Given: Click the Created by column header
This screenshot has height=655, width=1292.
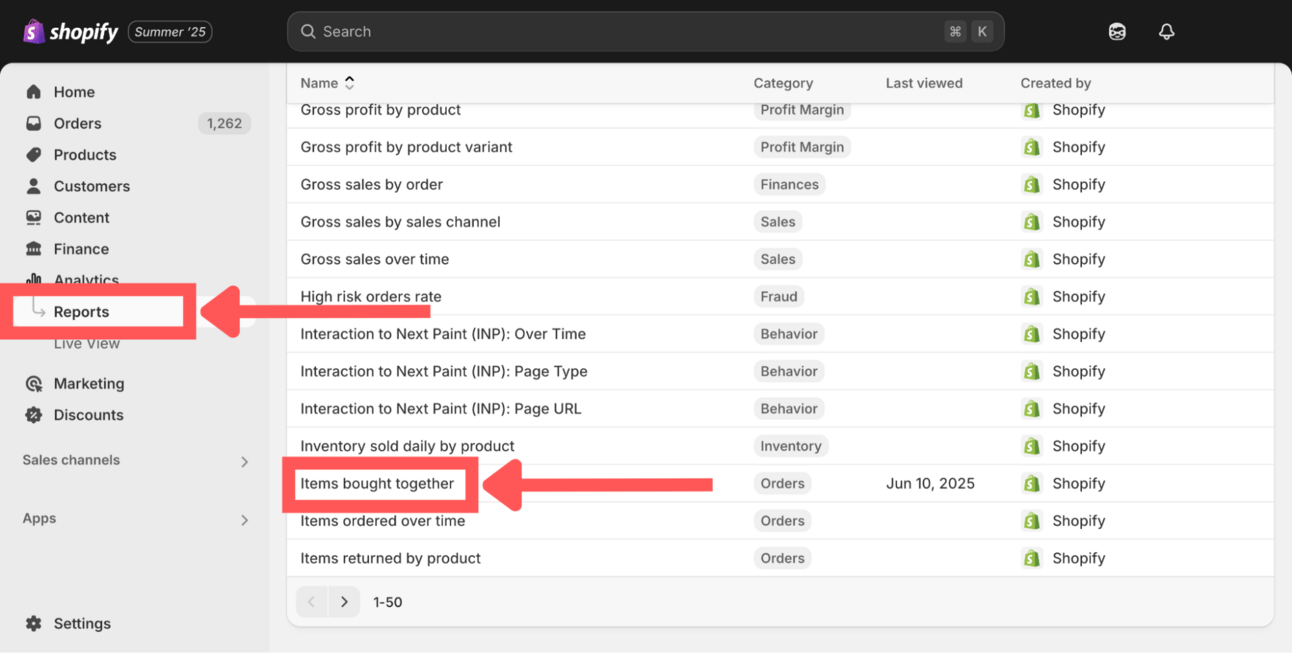Looking at the screenshot, I should [1055, 83].
